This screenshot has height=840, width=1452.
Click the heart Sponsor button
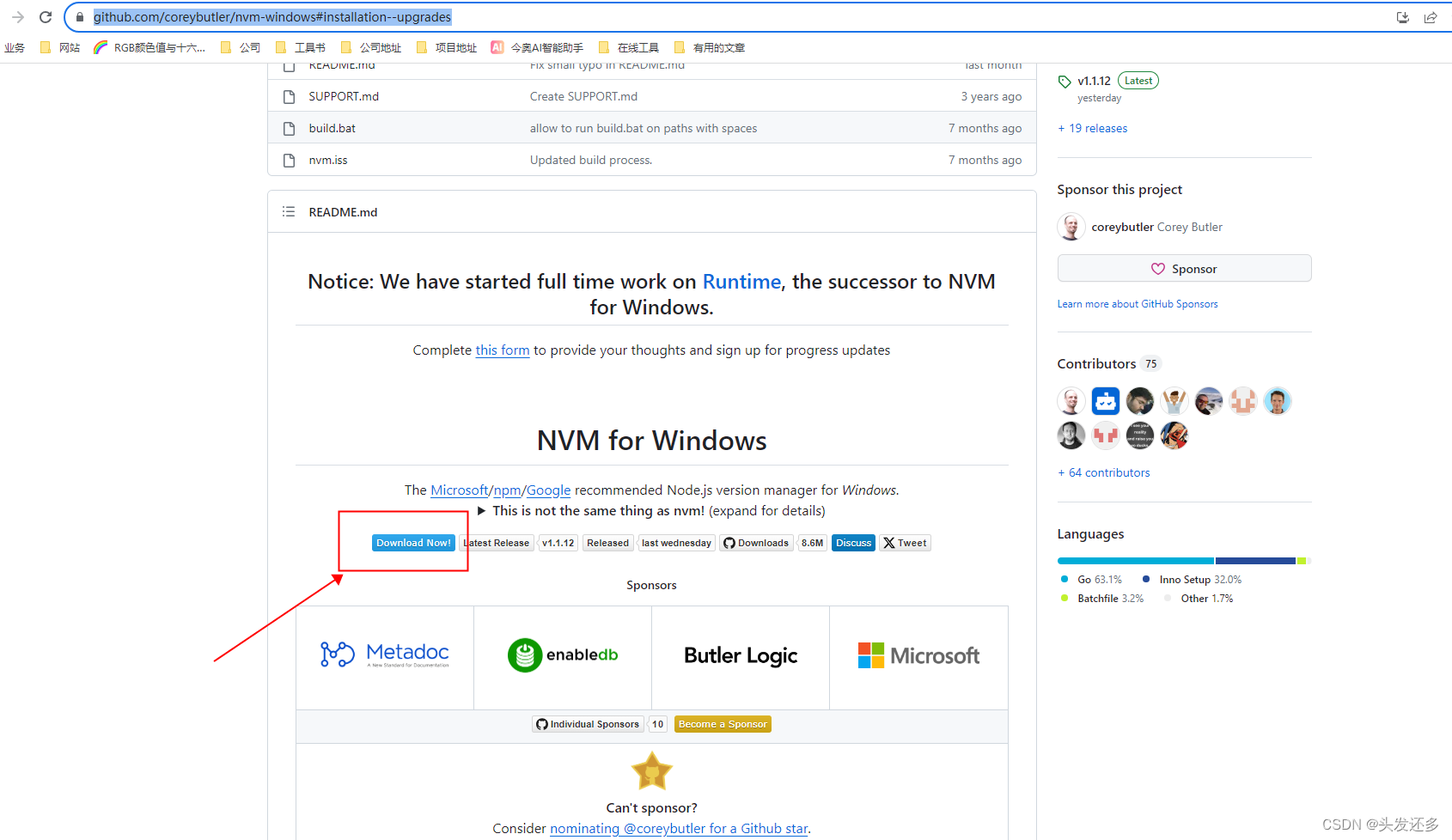(1184, 269)
